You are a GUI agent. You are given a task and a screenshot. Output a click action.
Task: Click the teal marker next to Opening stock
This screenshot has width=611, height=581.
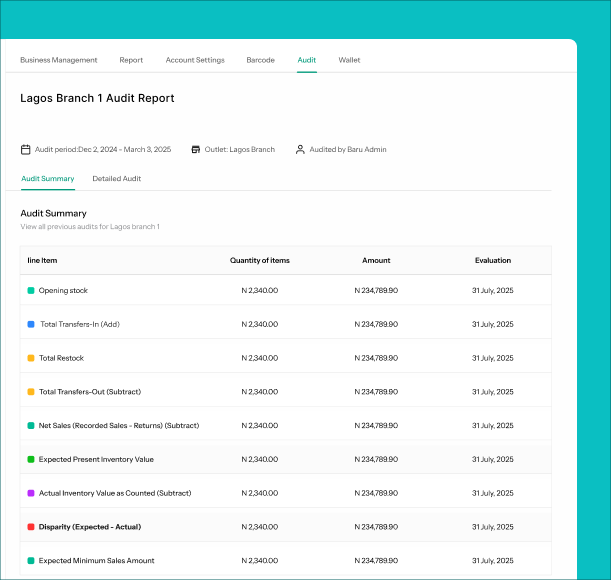[31, 290]
